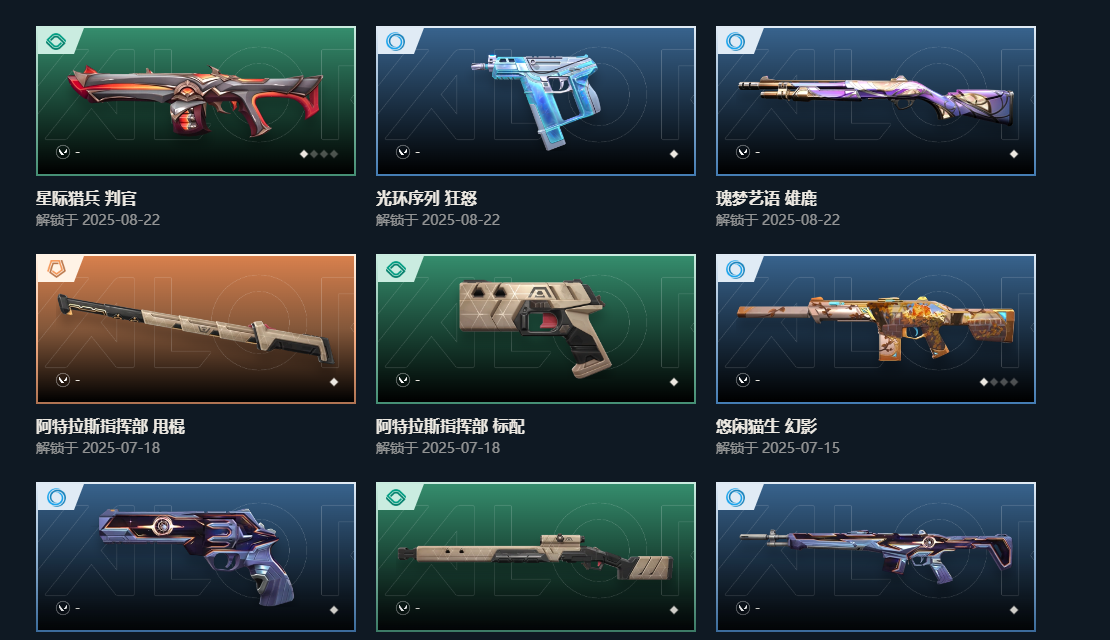Open the tan Atlas rifle skin thumbnail
Screen dimensions: 1110x640
(x=536, y=556)
